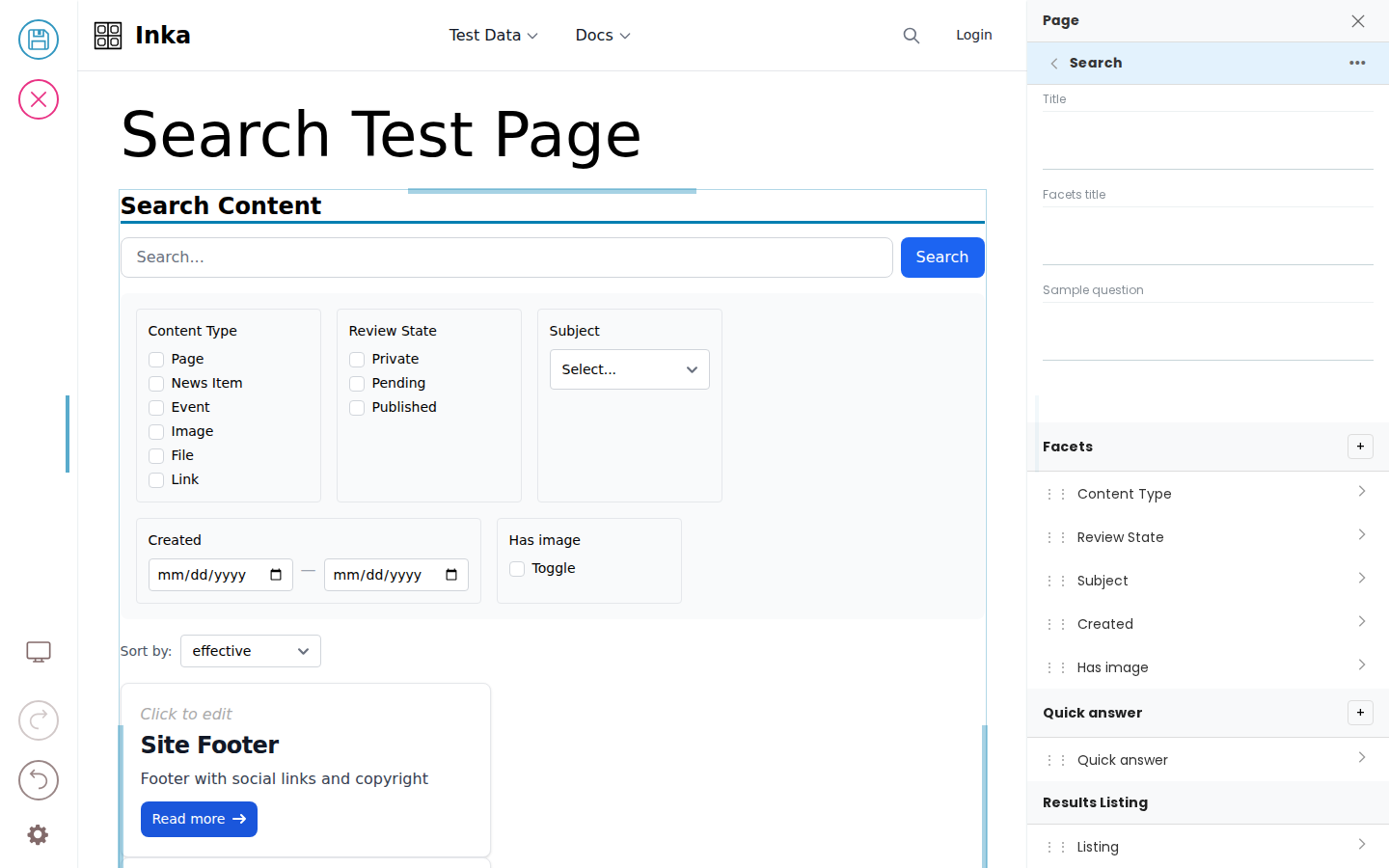1389x868 pixels.
Task: Click the Inka logo icon
Action: pos(108,36)
